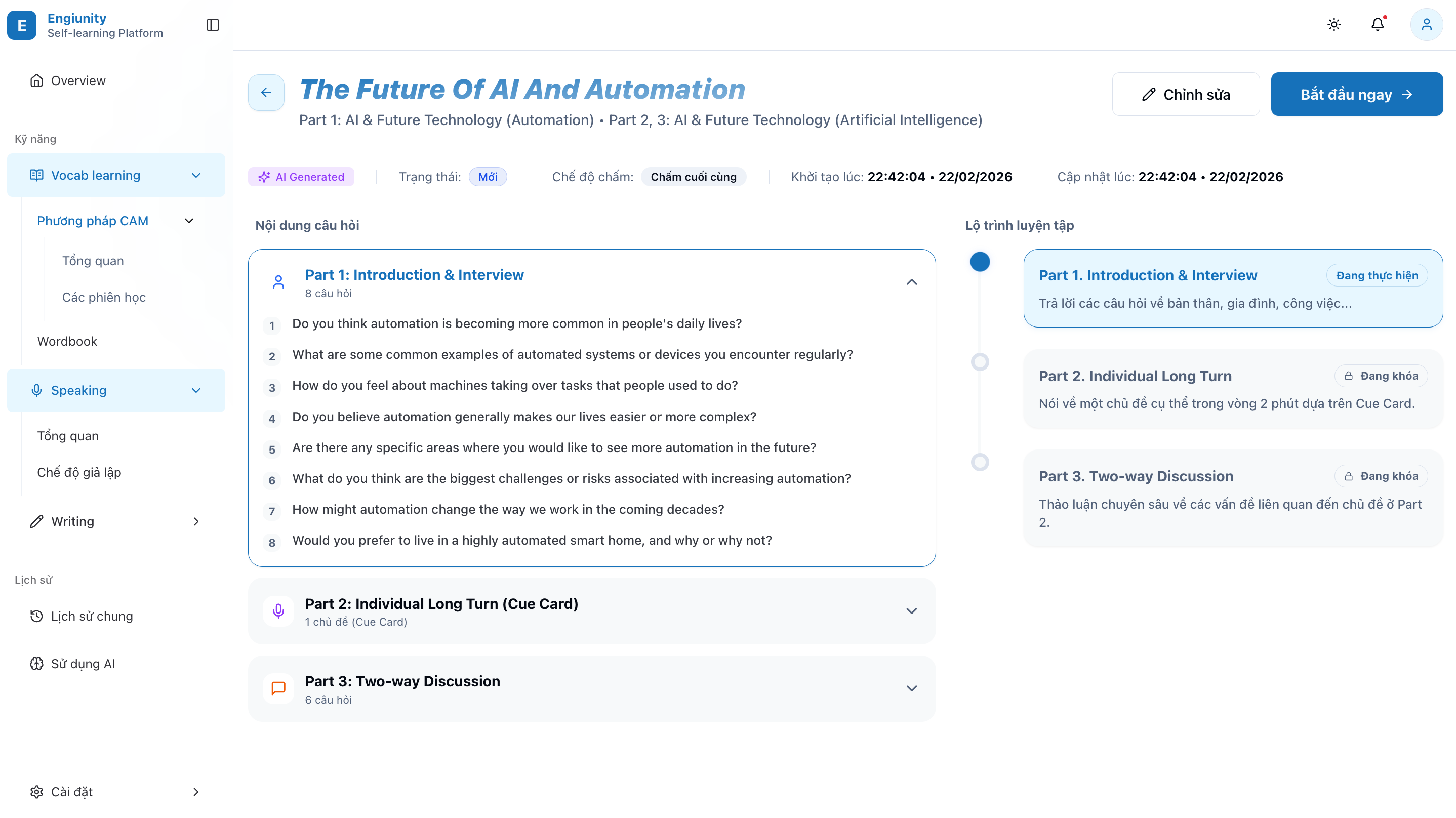
Task: Select the locked Part 2 roadmap card
Action: (1232, 389)
